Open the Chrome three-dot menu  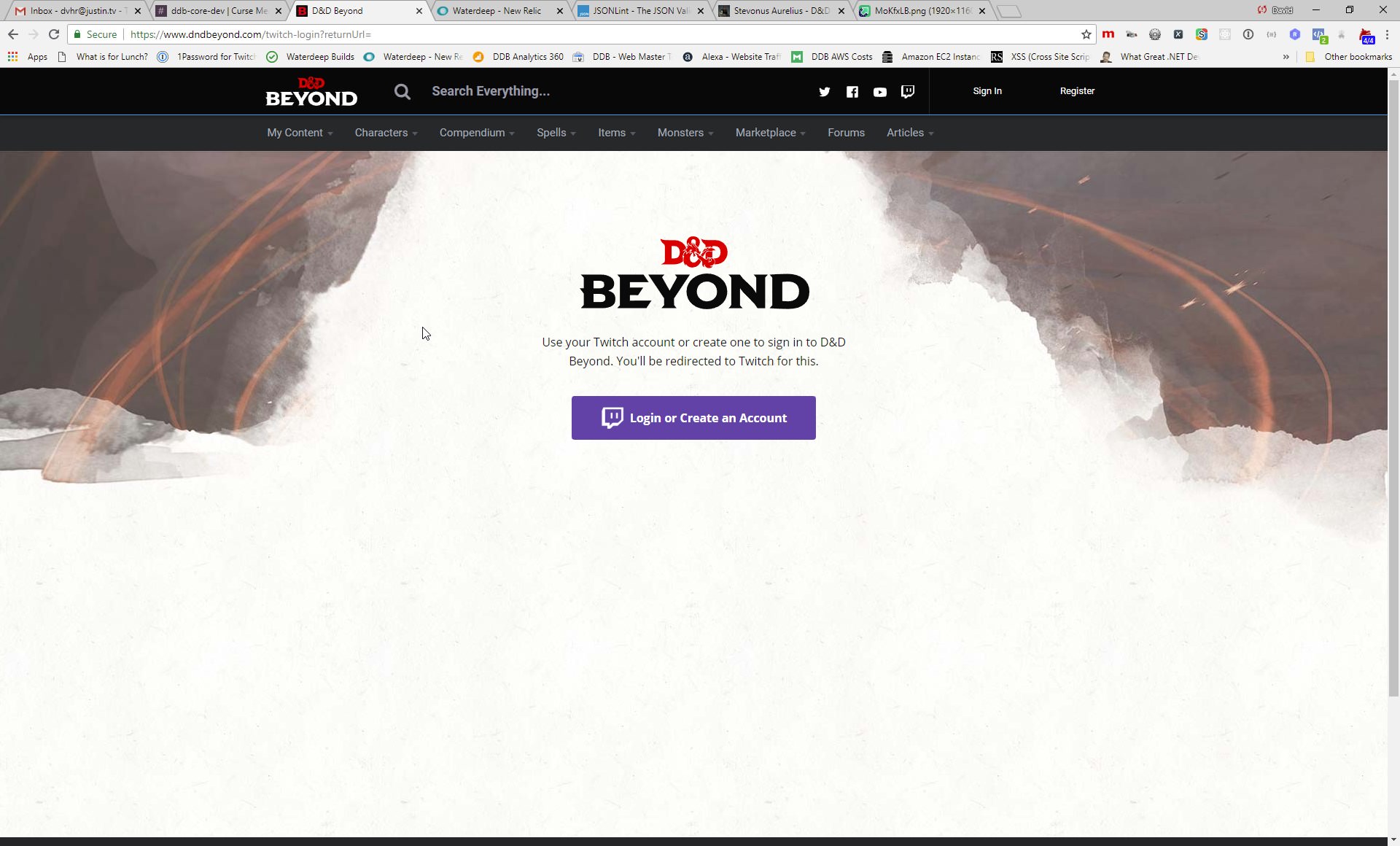coord(1387,34)
